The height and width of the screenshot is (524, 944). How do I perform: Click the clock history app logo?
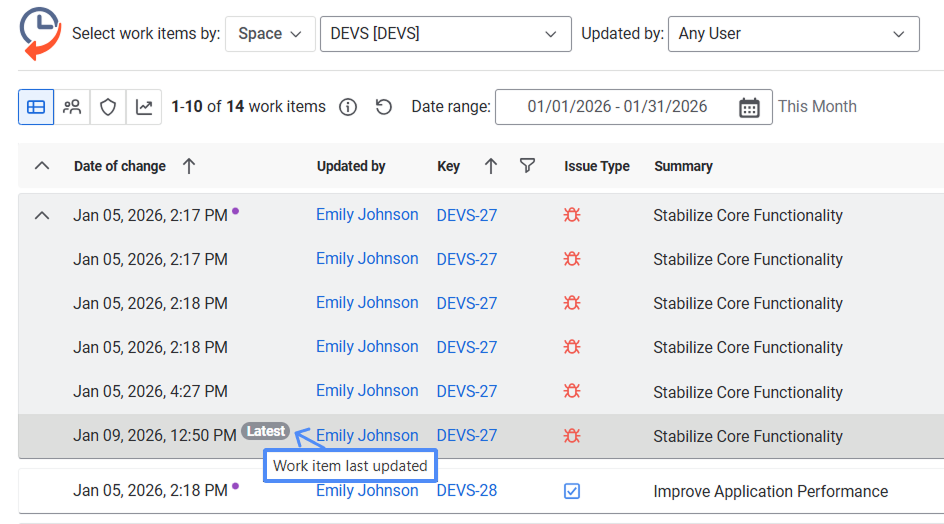39,32
